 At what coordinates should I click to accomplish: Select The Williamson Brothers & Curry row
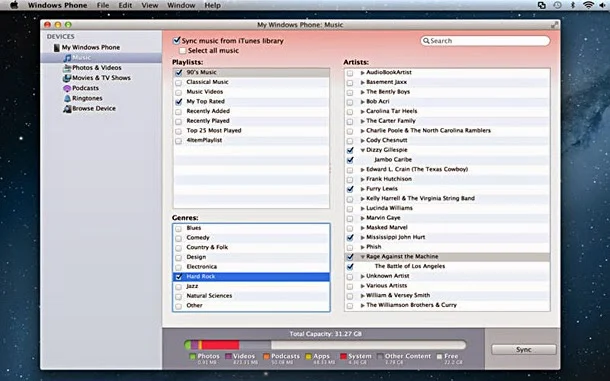pyautogui.click(x=447, y=306)
